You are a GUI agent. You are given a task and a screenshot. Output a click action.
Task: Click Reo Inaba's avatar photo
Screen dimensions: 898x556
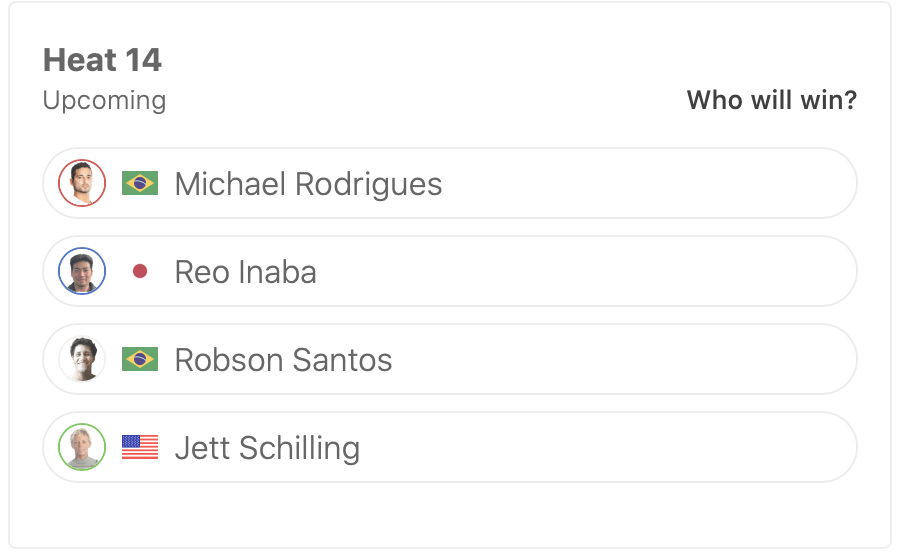(x=82, y=271)
